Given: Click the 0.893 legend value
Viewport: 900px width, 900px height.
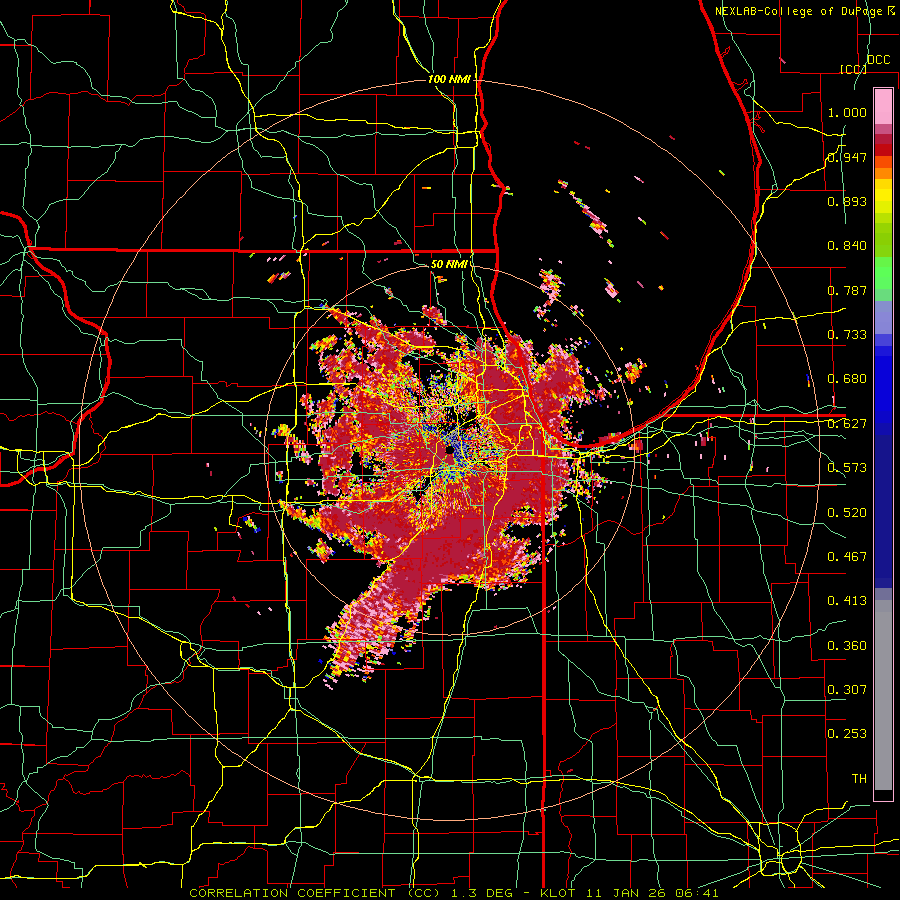Looking at the screenshot, I should point(847,201).
